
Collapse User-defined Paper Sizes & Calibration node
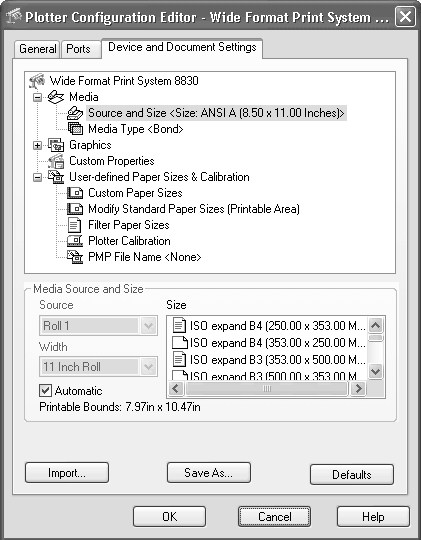[x=37, y=177]
